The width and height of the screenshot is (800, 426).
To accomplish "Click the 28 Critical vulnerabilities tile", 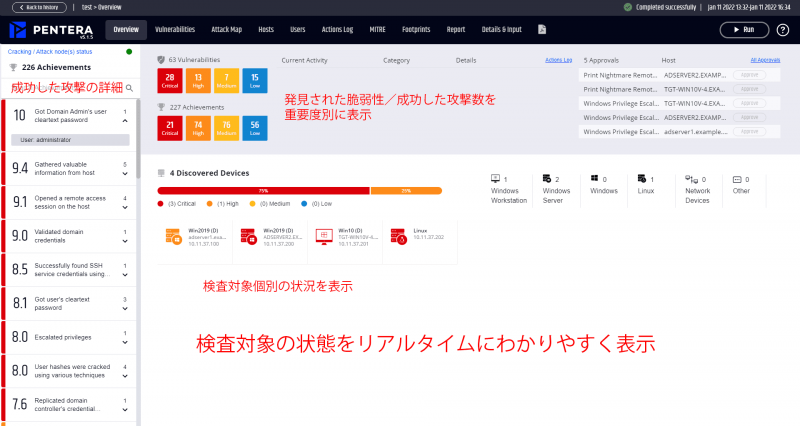I will [170, 81].
